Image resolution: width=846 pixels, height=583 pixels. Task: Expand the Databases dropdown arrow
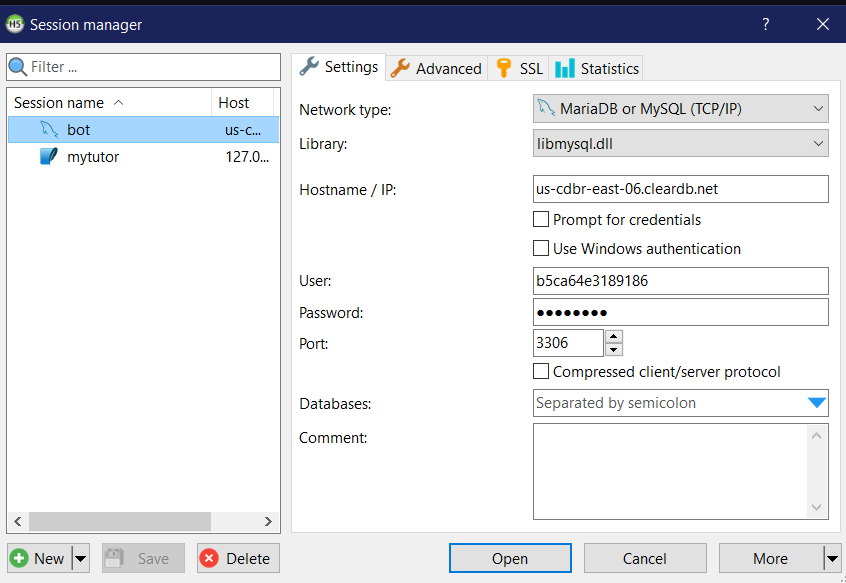tap(817, 402)
